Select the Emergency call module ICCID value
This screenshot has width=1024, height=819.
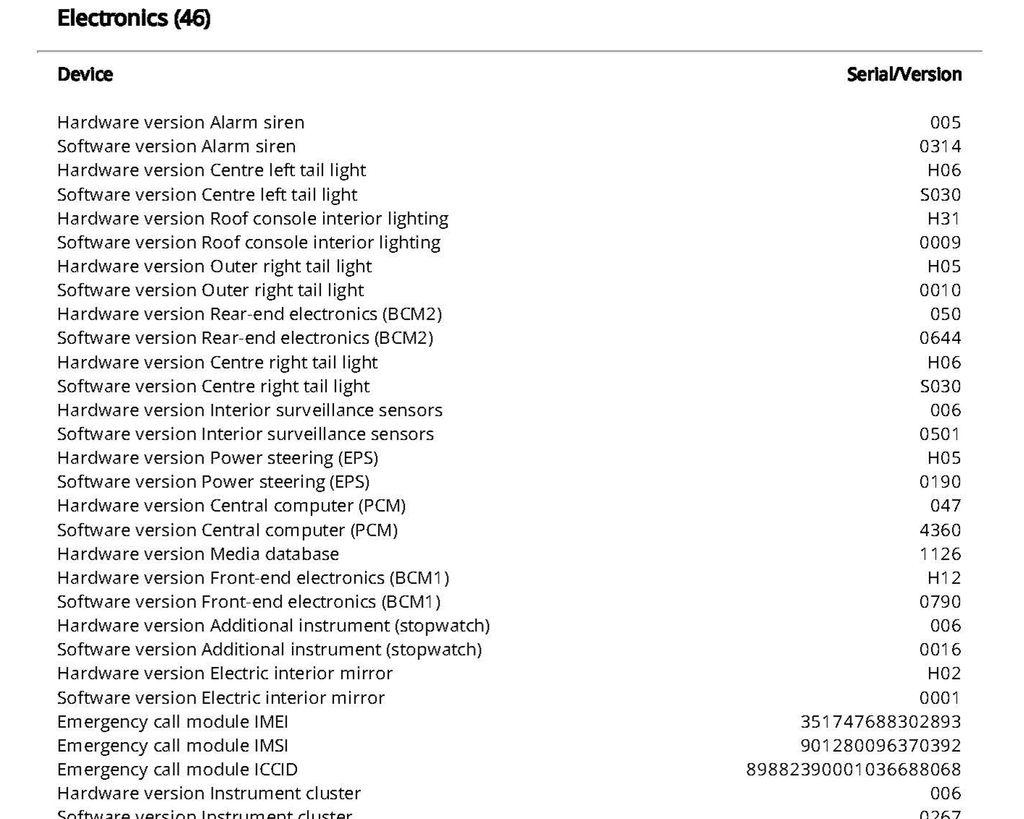point(854,769)
